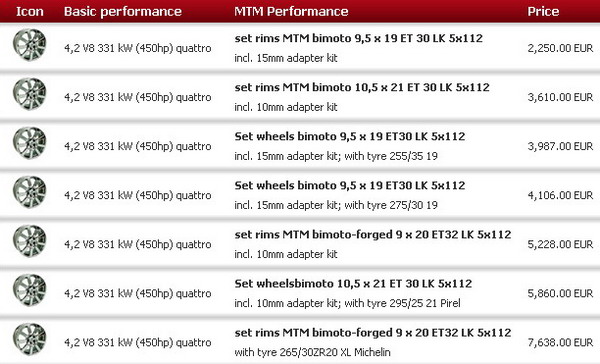Click the Icon column header
The image size is (600, 364).
click(30, 11)
